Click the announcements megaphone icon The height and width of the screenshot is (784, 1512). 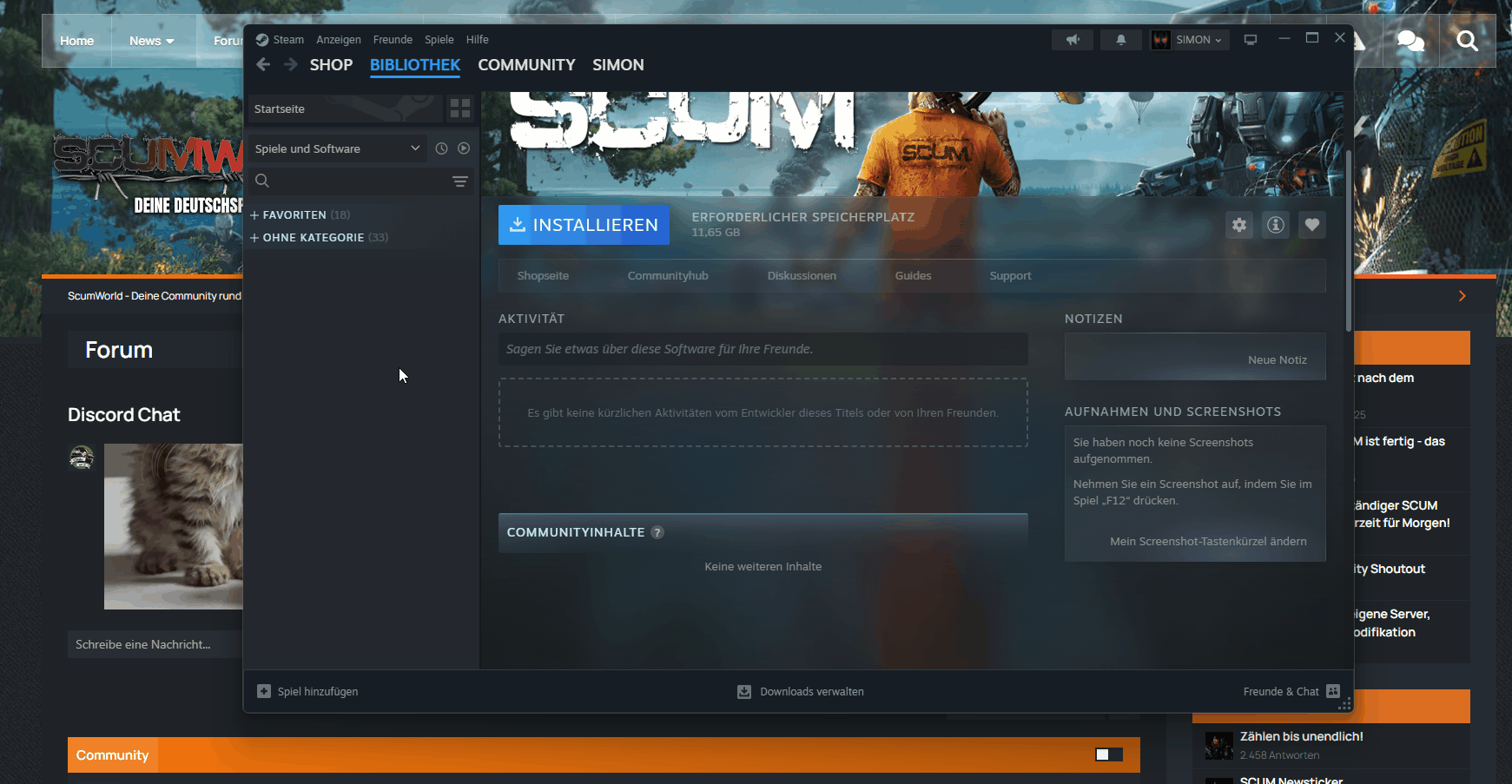tap(1073, 40)
